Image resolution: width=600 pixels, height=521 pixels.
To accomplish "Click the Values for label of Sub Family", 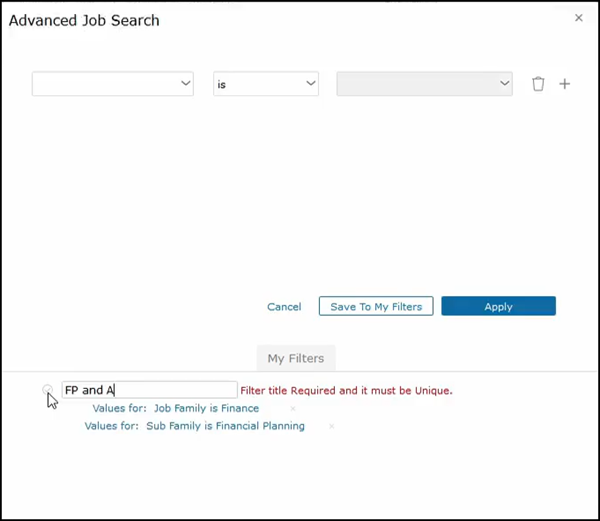I will tap(111, 426).
